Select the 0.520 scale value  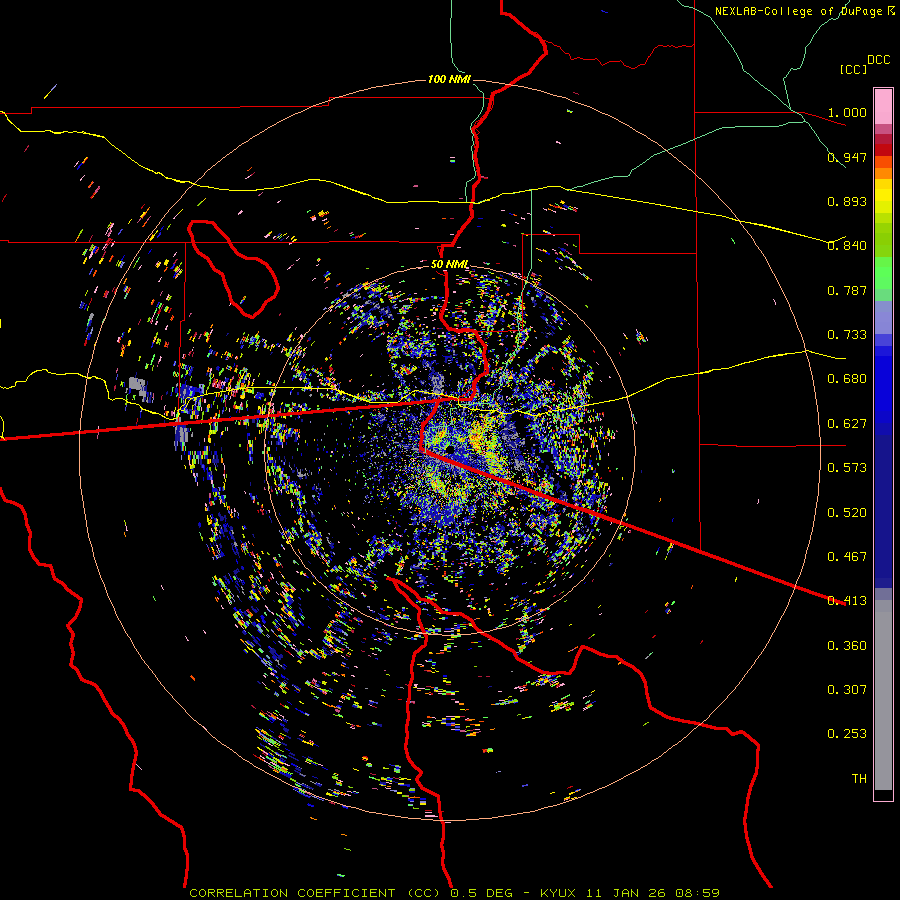pyautogui.click(x=847, y=512)
